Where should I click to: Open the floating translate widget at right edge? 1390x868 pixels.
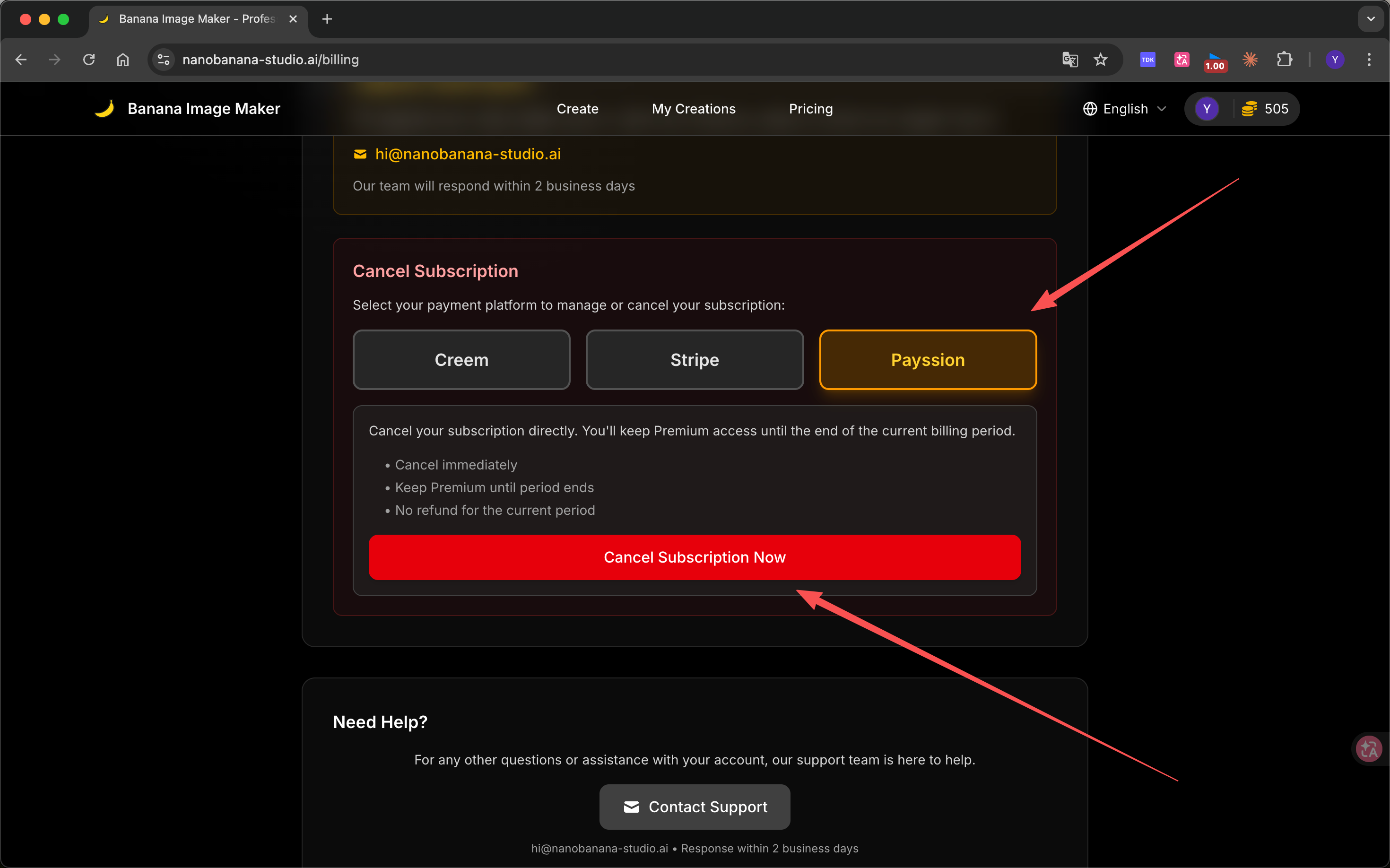point(1369,748)
